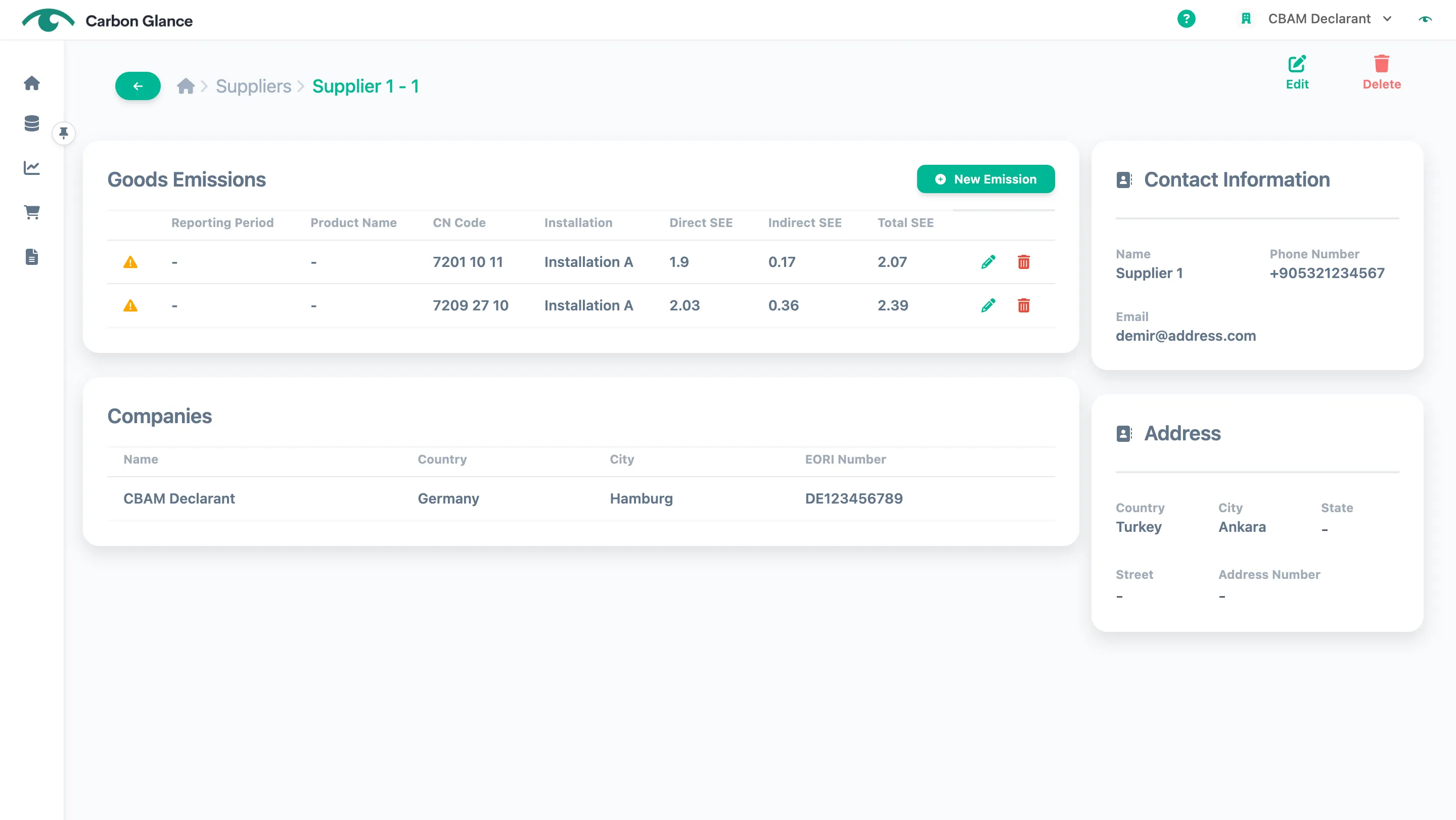The image size is (1456, 820).
Task: Click warning icon on 7209 27 10 row
Action: (x=130, y=306)
